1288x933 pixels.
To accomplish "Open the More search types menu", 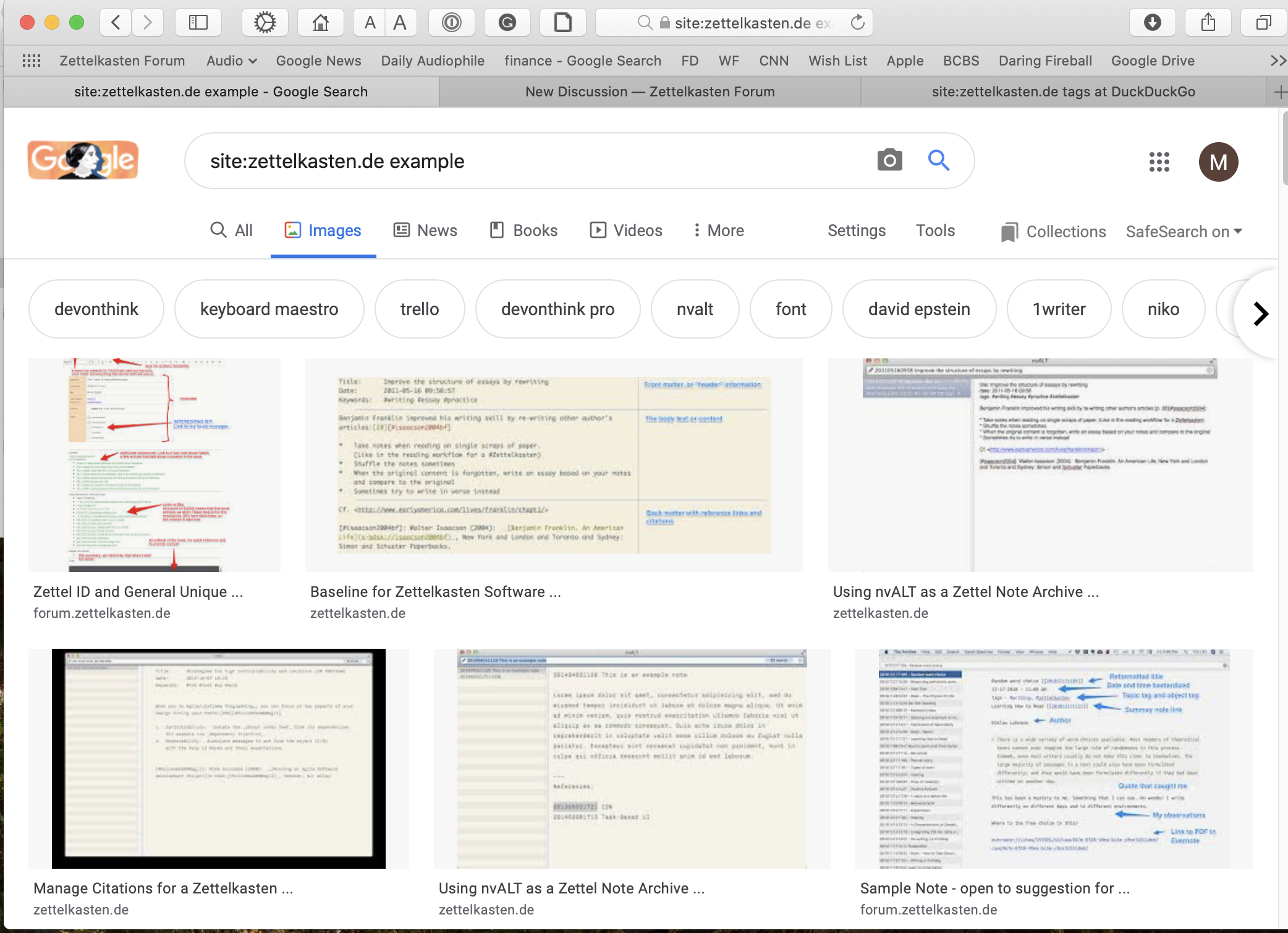I will point(718,230).
